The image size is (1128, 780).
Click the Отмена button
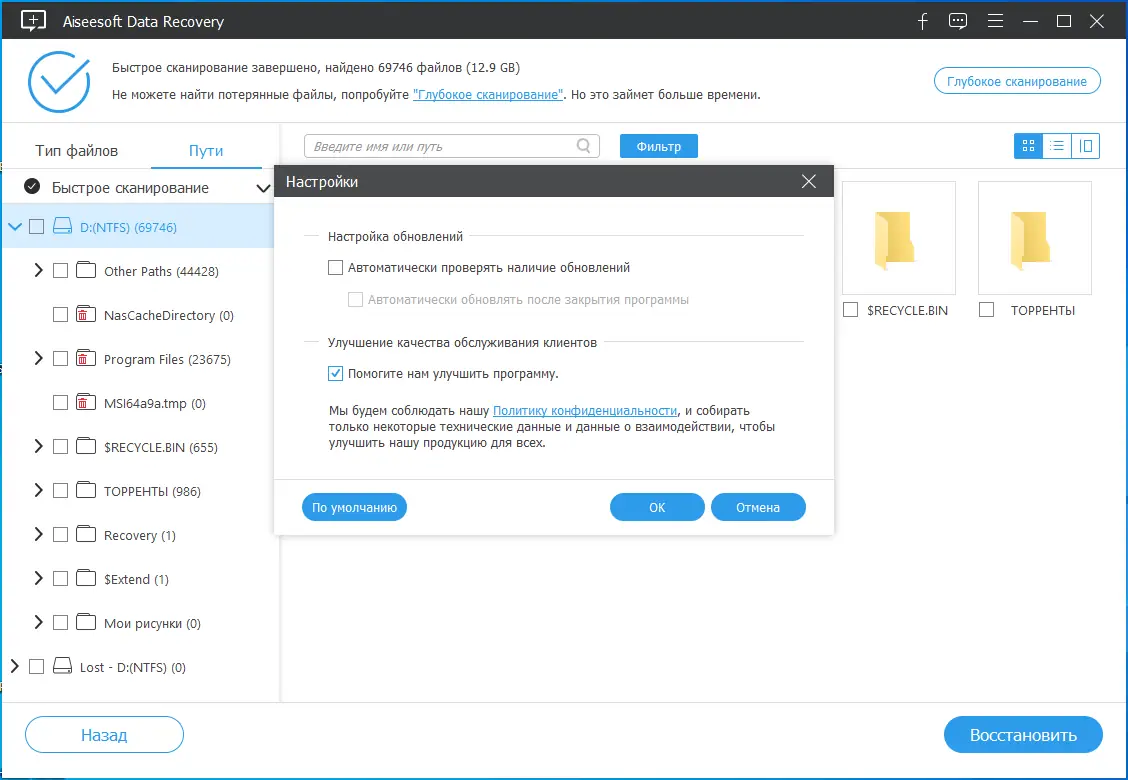pyautogui.click(x=758, y=507)
